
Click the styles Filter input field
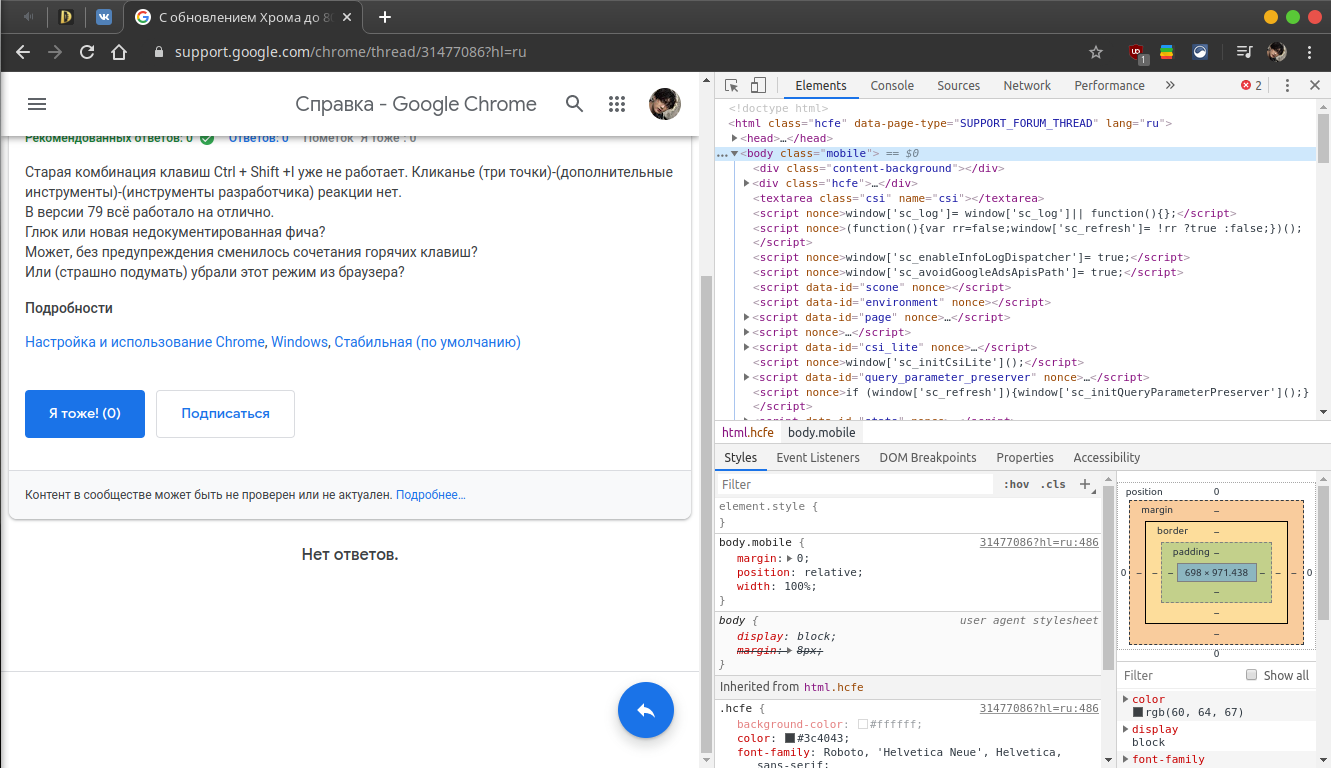(855, 484)
